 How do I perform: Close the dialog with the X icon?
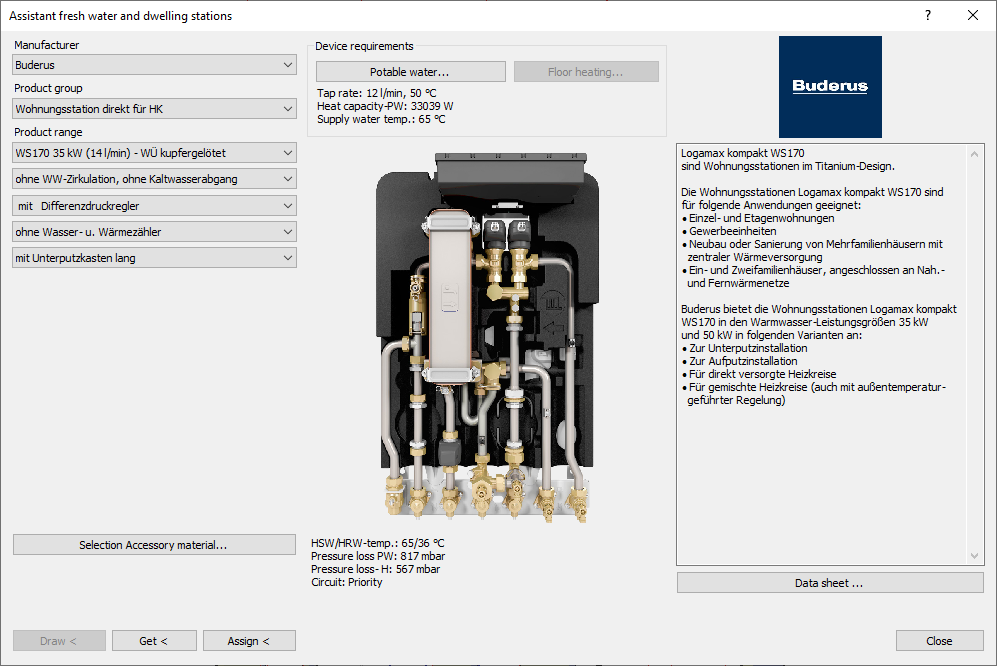pos(973,15)
